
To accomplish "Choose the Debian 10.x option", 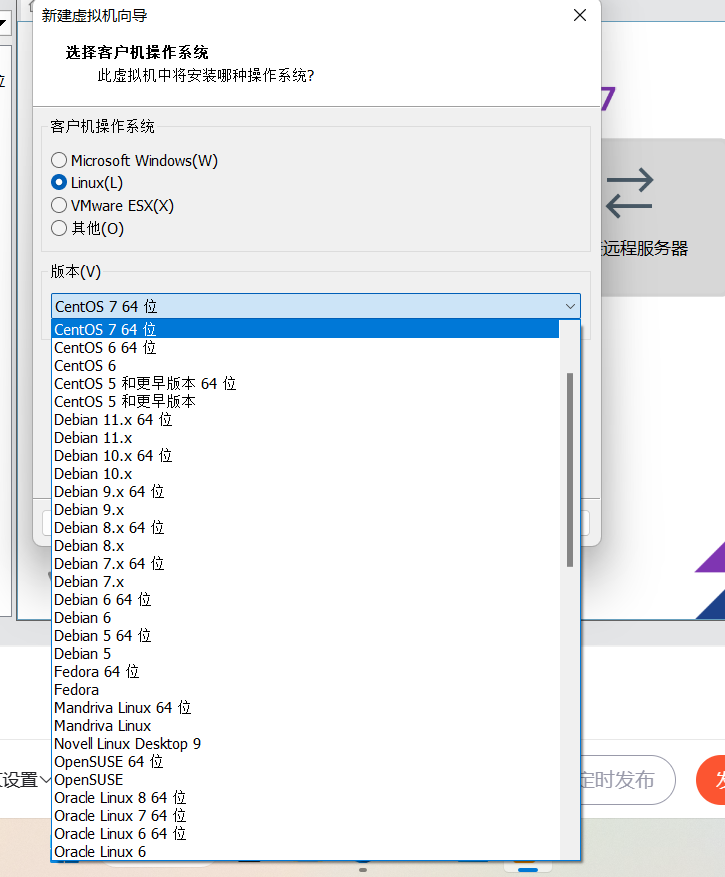I will [x=305, y=473].
